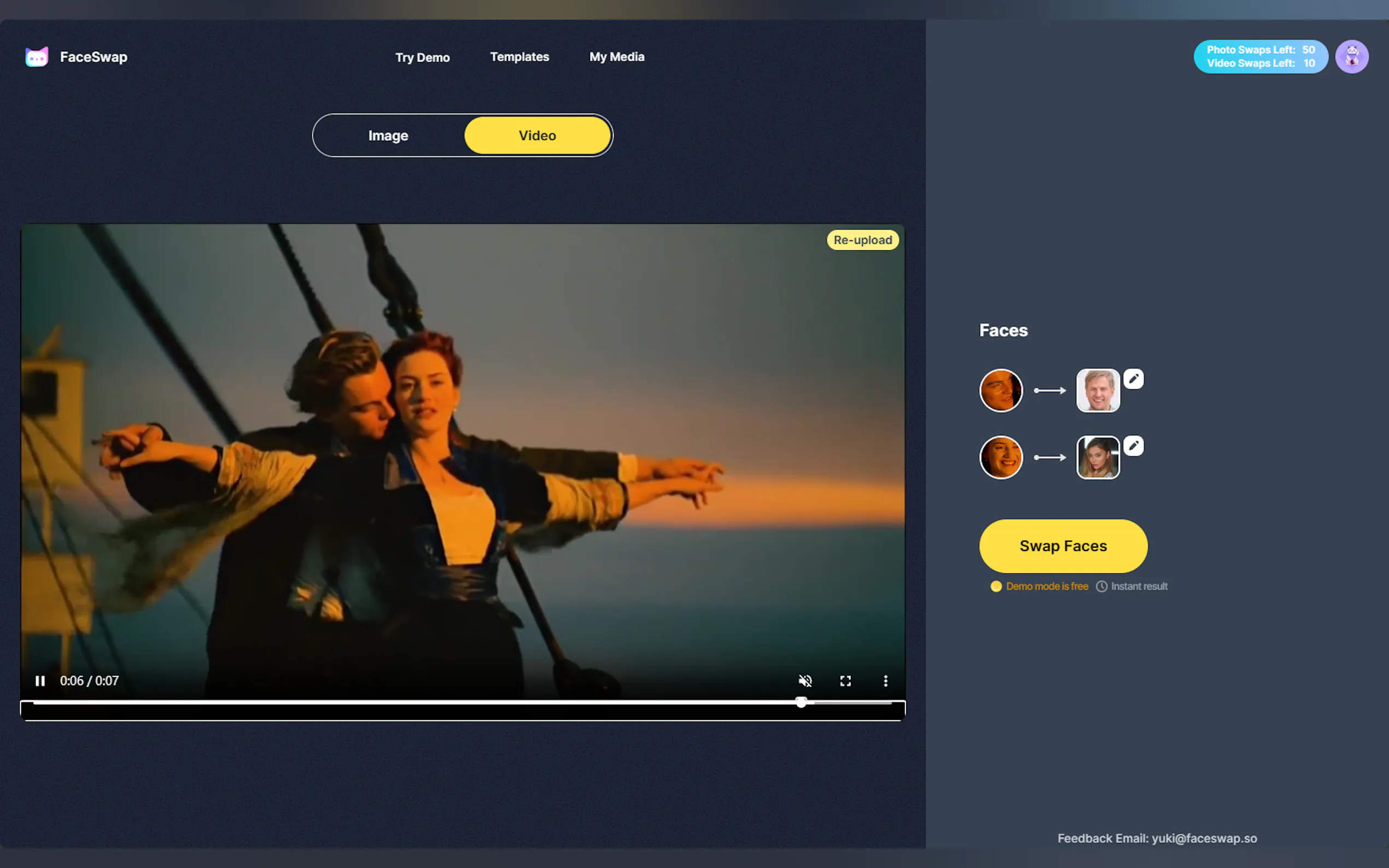
Task: Select first detected source face thumbnail
Action: pyautogui.click(x=1001, y=390)
